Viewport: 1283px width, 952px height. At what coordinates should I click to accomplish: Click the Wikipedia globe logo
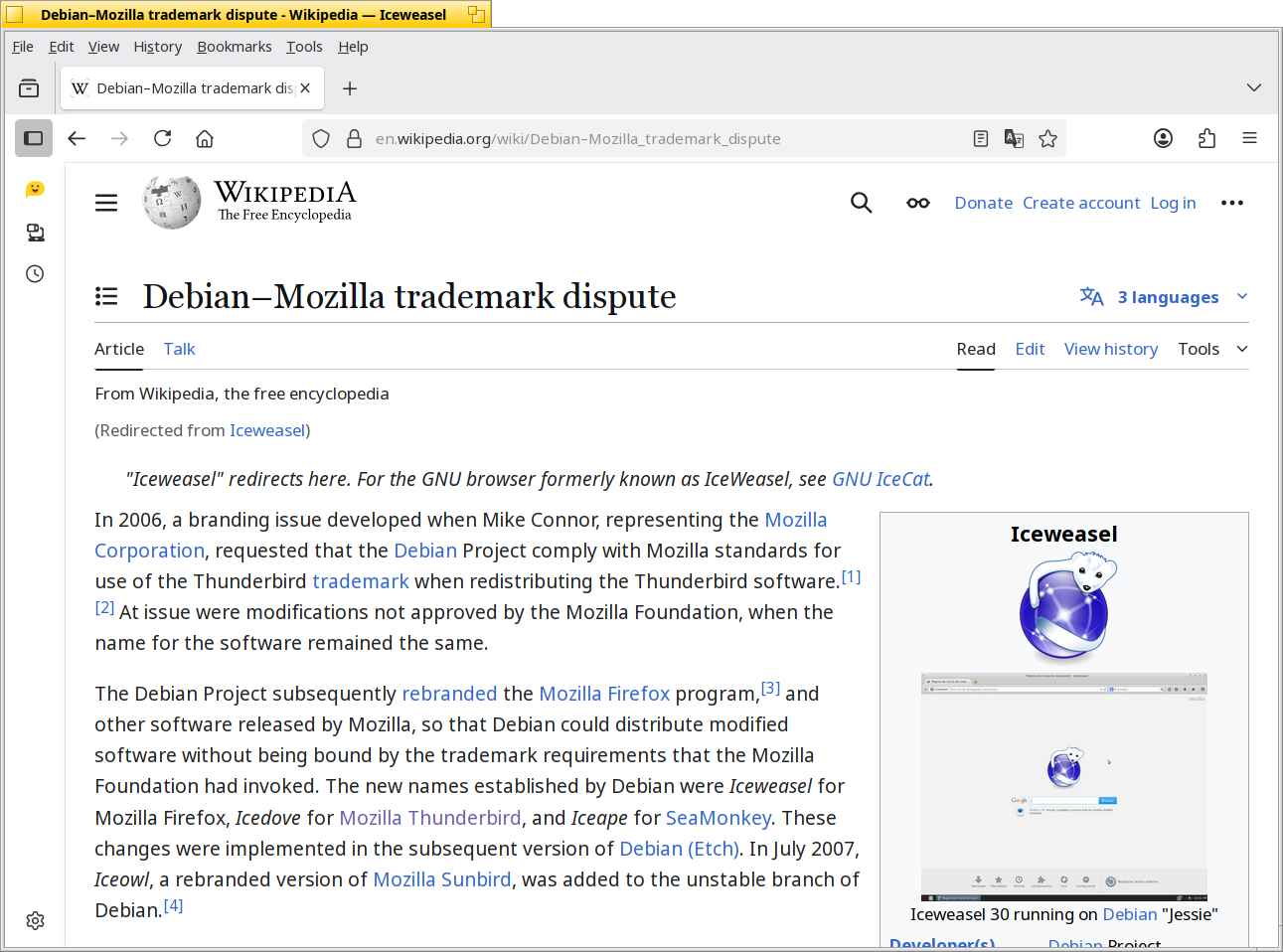(172, 202)
